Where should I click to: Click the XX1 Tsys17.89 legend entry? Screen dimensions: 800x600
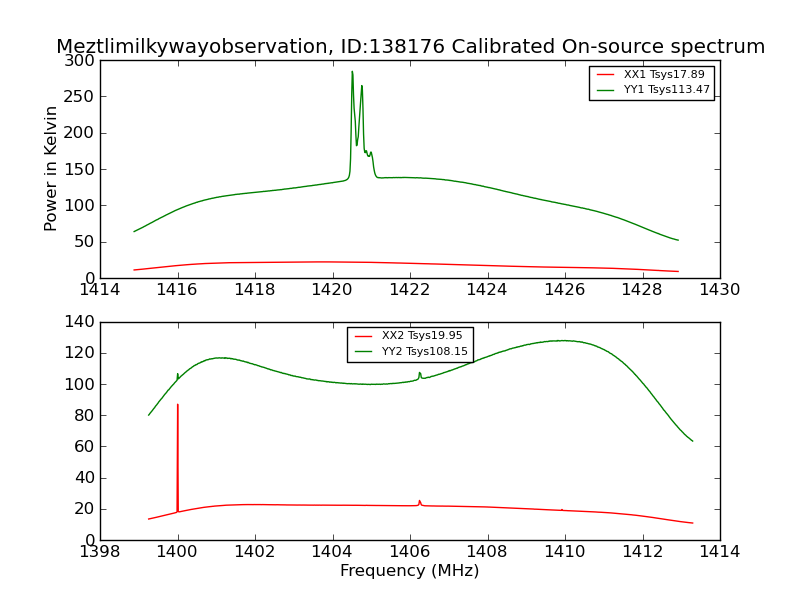pos(651,74)
